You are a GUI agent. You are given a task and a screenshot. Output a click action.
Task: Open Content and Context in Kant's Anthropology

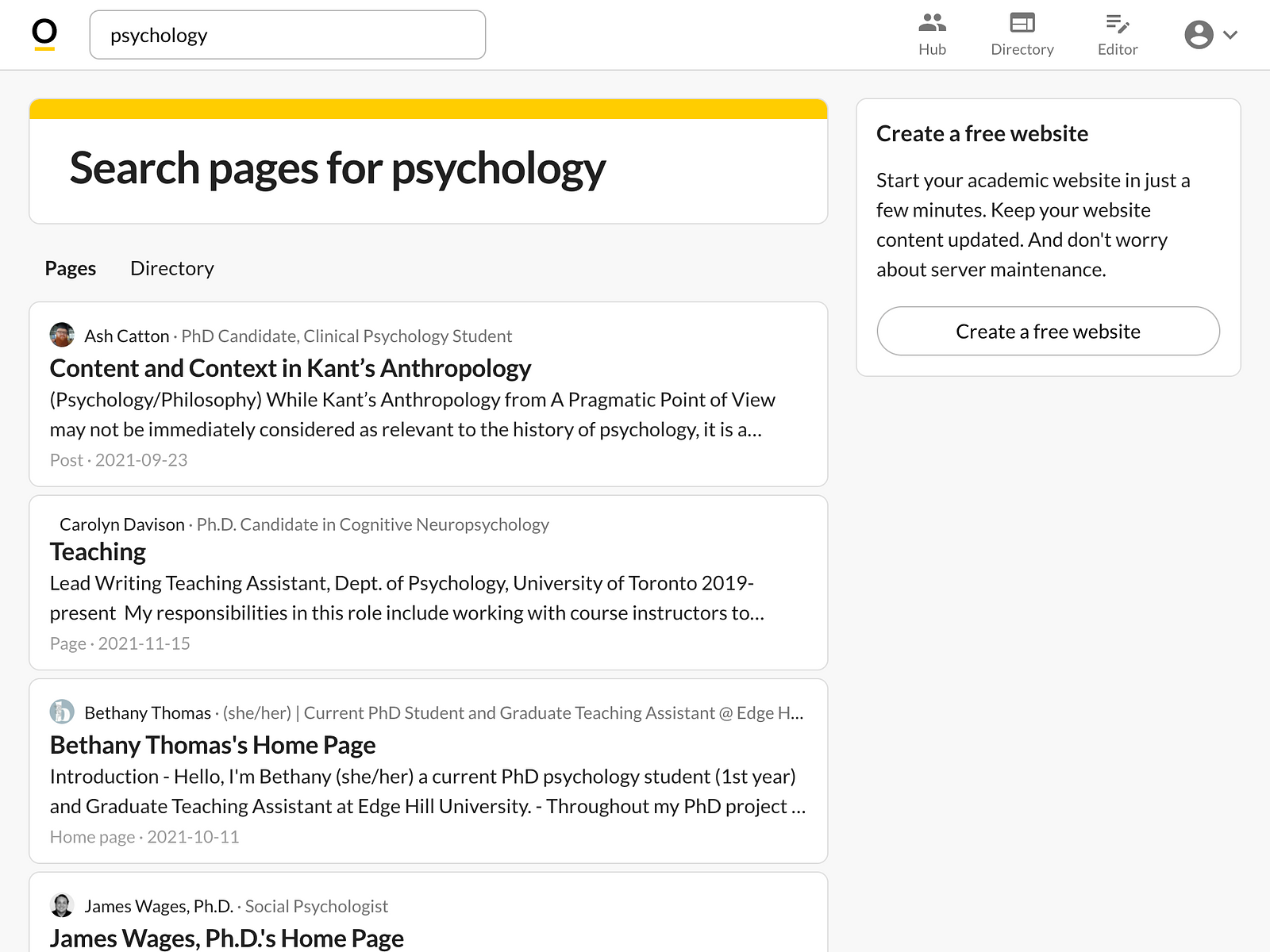(x=291, y=368)
